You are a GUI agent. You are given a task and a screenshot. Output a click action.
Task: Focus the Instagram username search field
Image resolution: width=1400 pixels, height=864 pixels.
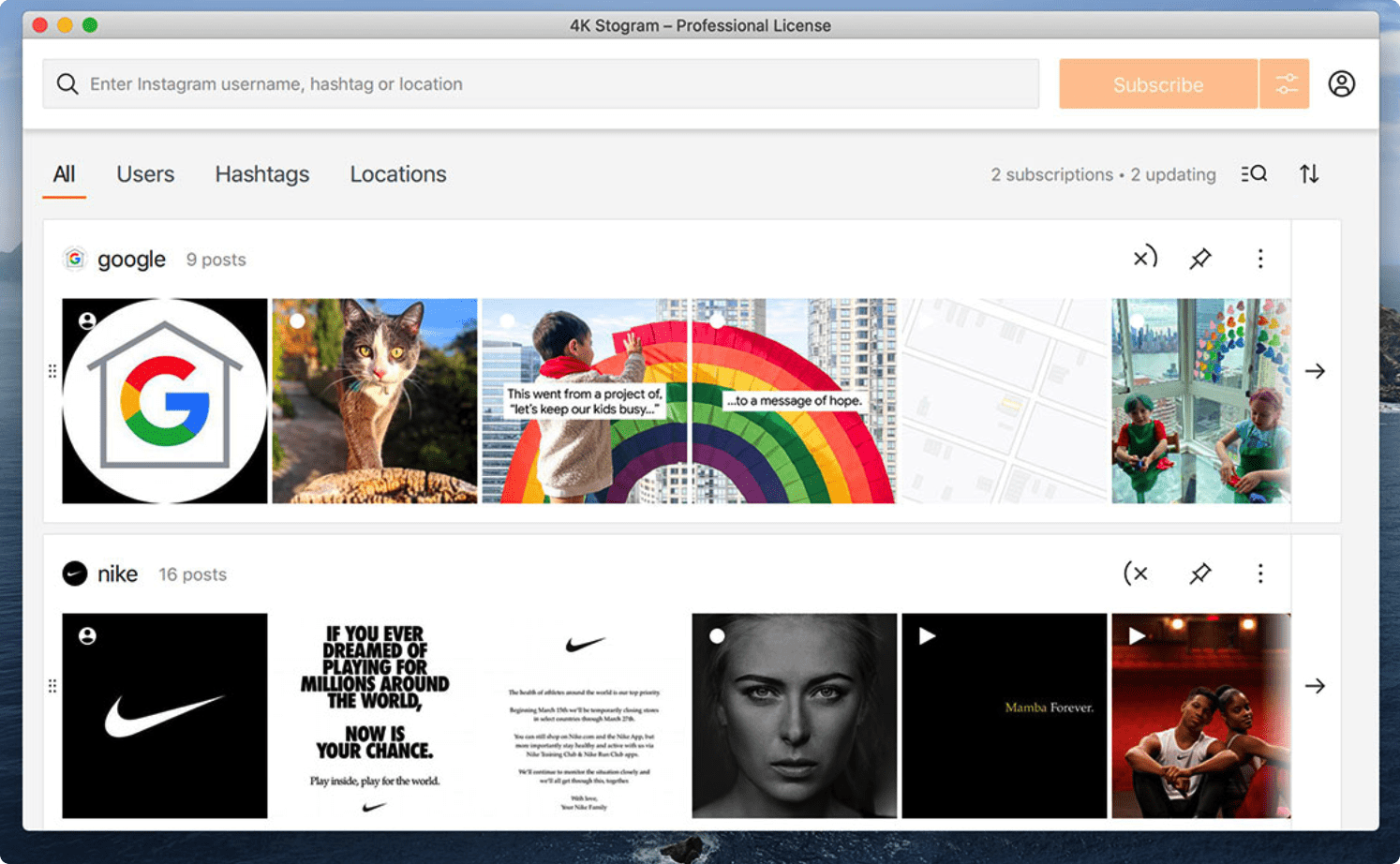point(541,84)
